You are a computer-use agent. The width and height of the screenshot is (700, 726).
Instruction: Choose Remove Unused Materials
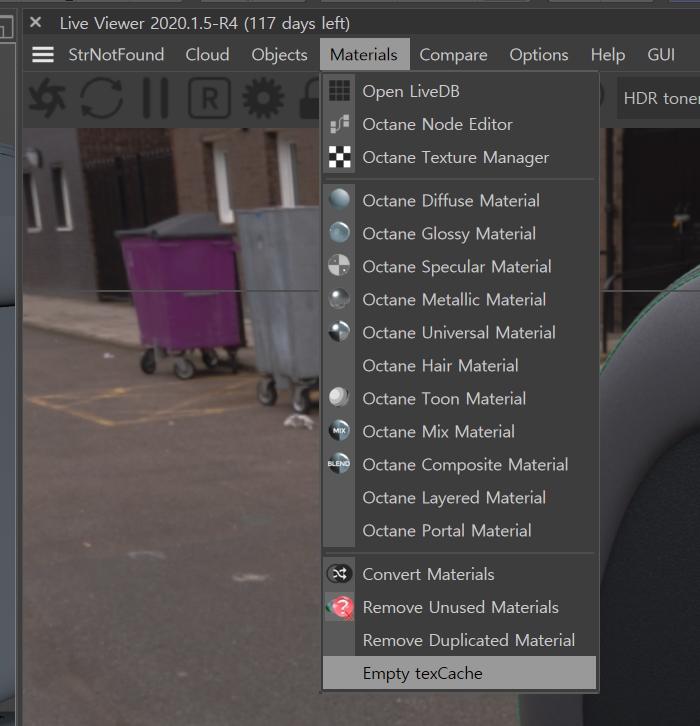pyautogui.click(x=459, y=607)
